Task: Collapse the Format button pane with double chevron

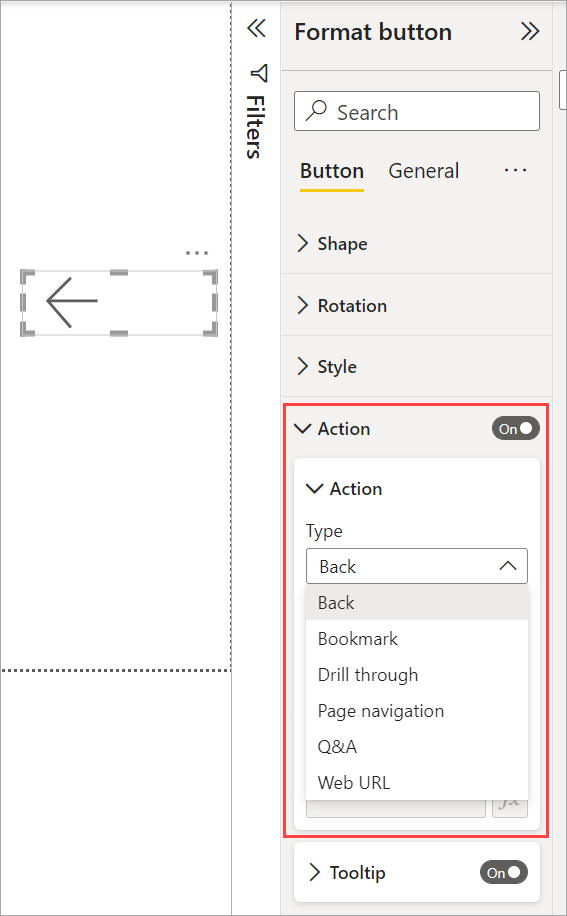Action: [530, 31]
